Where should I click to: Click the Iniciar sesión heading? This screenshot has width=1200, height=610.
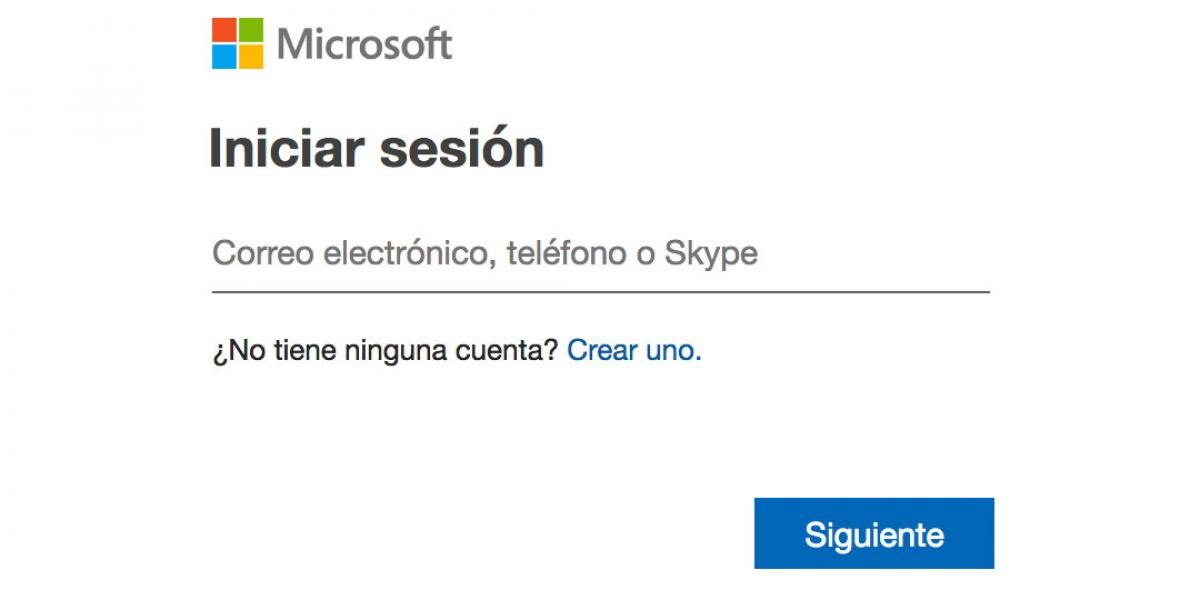pyautogui.click(x=378, y=147)
